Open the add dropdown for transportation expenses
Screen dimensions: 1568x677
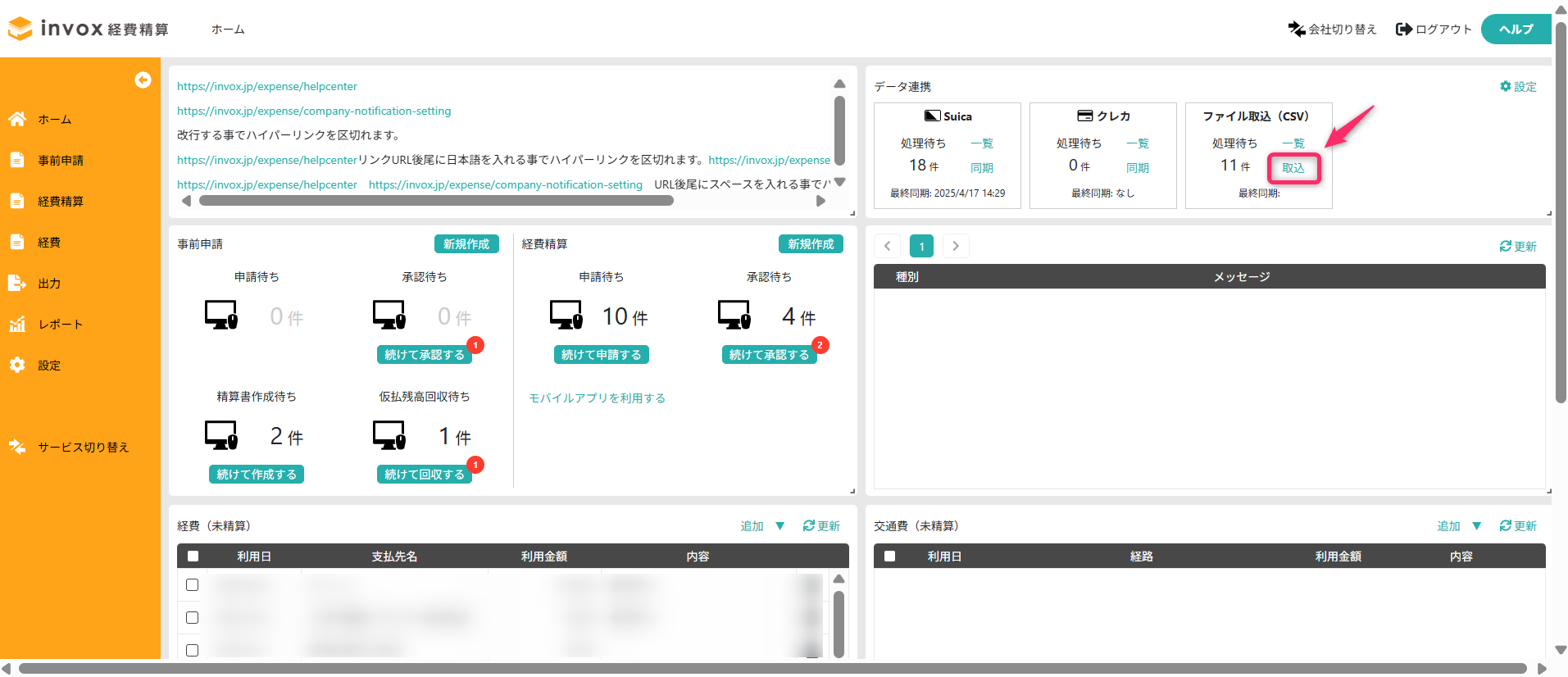[x=1476, y=525]
